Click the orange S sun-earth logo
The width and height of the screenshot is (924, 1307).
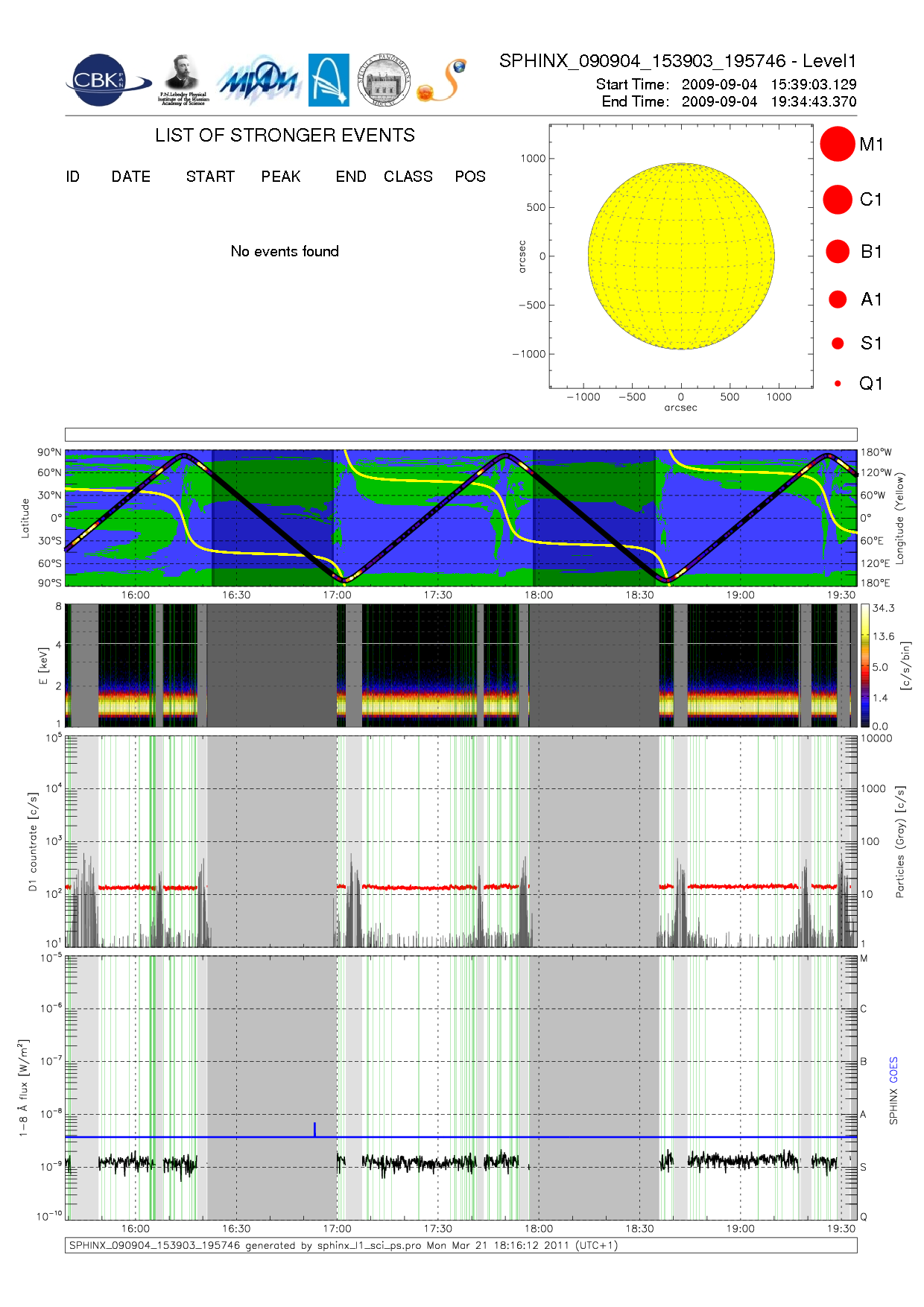[x=442, y=80]
